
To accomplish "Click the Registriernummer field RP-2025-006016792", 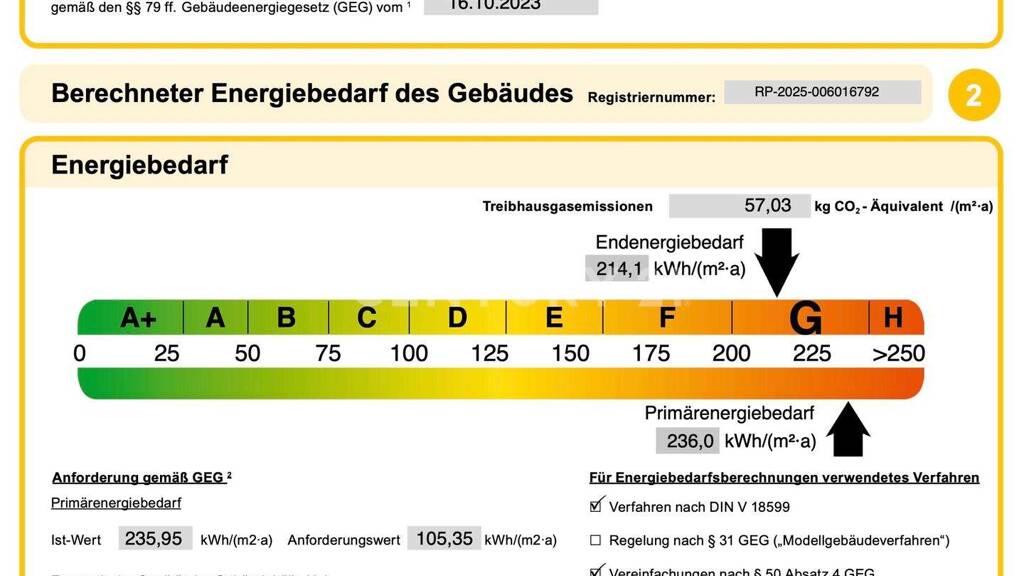I will click(x=822, y=92).
